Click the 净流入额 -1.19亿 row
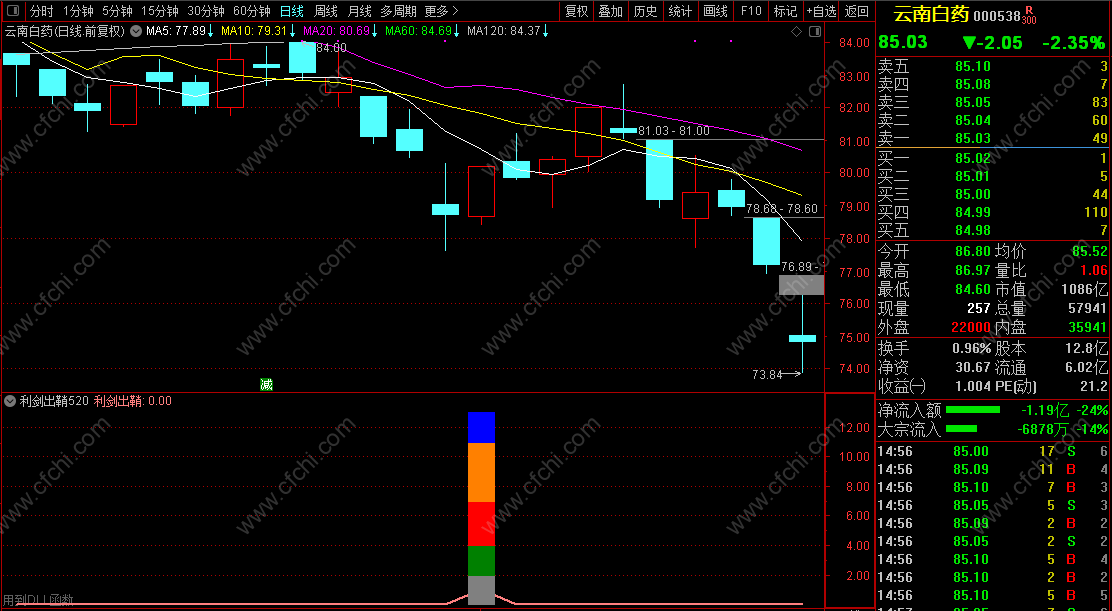 click(993, 410)
